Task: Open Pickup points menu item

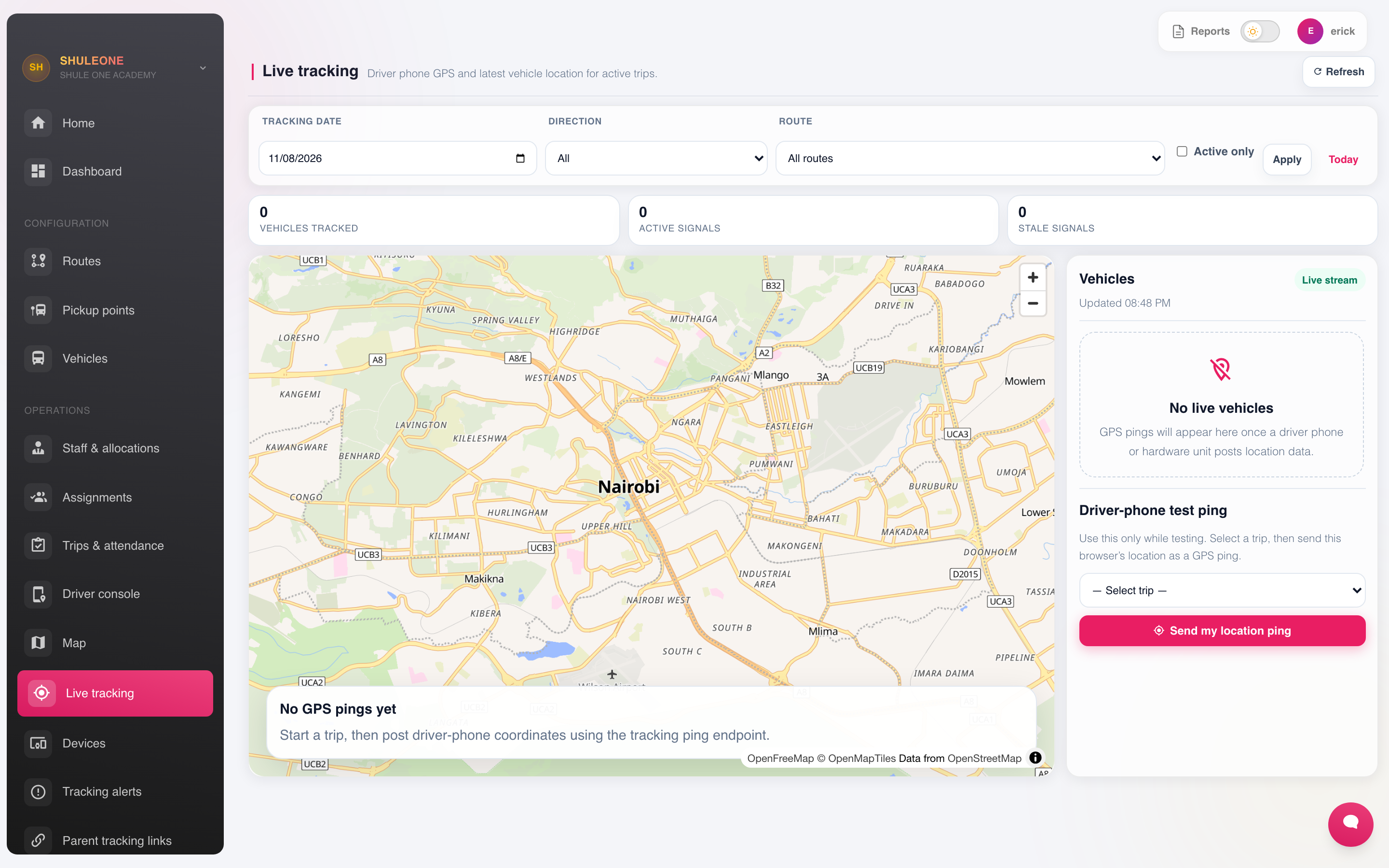Action: pos(115,310)
